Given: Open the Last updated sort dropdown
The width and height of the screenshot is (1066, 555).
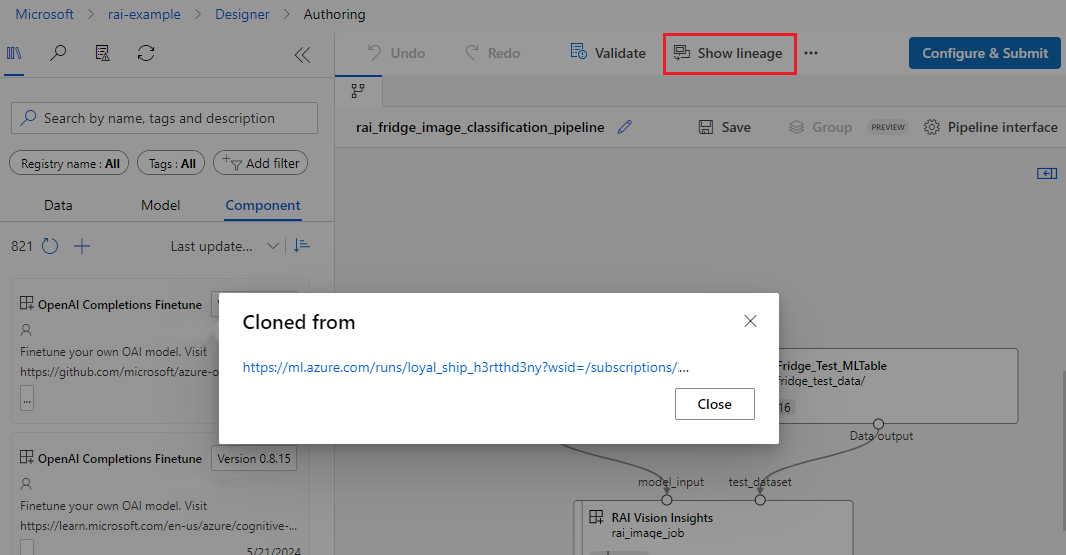Looking at the screenshot, I should pyautogui.click(x=224, y=246).
